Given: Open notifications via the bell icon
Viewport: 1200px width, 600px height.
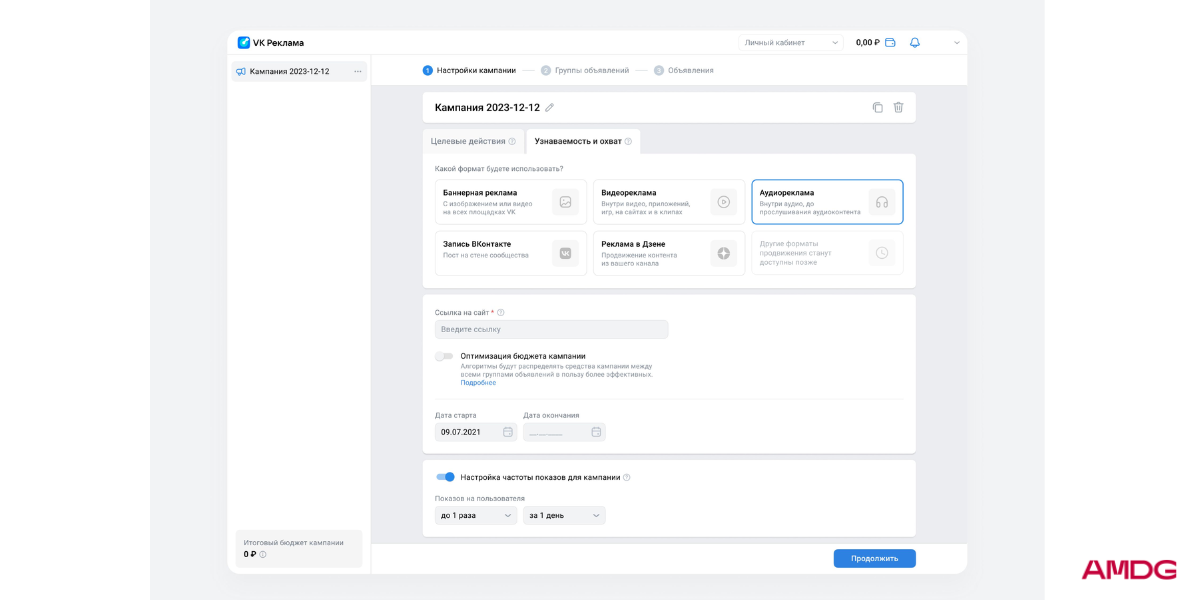Looking at the screenshot, I should point(914,43).
